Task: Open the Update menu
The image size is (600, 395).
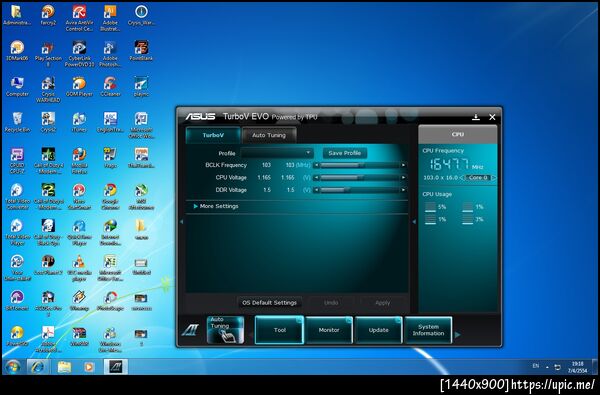Action: (378, 330)
